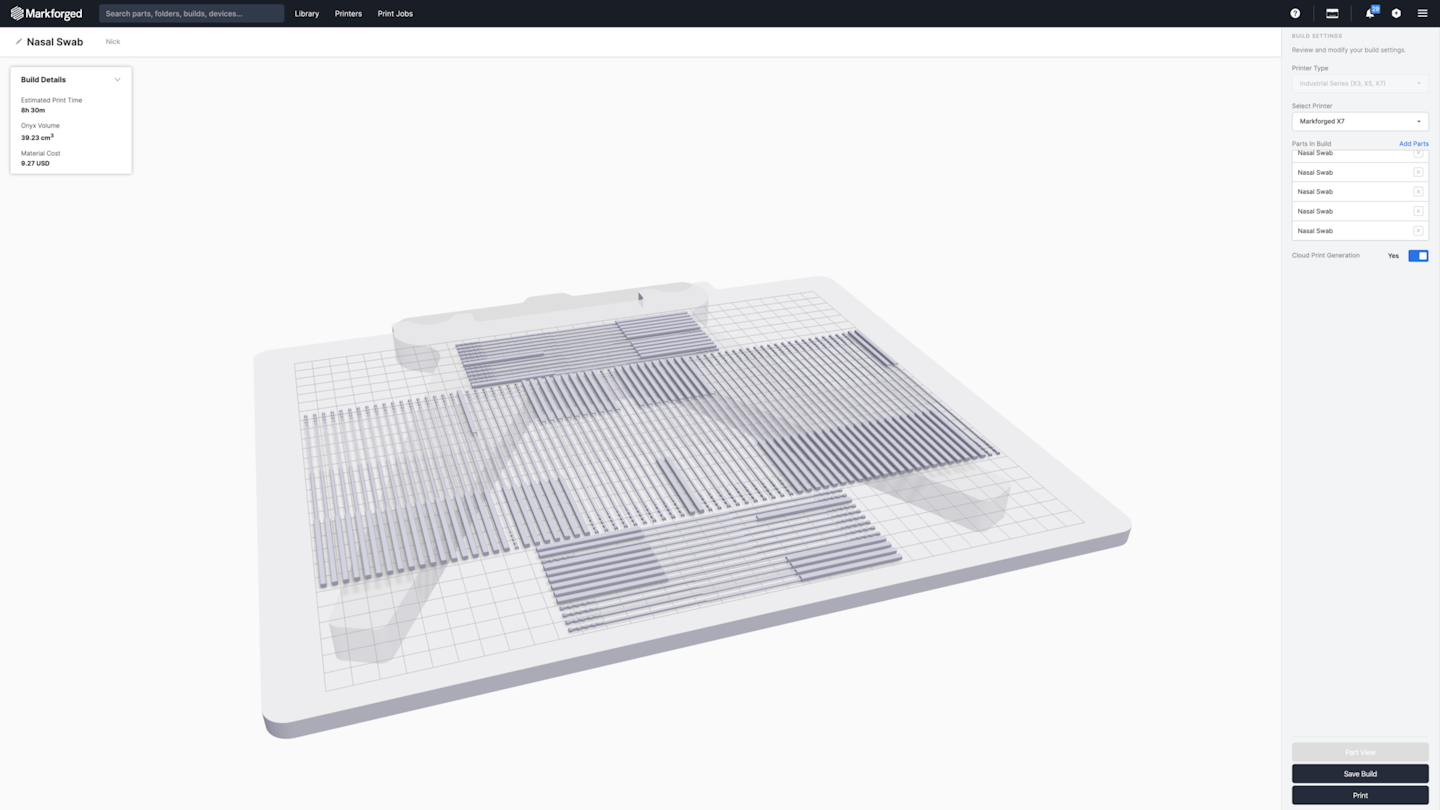Screen dimensions: 1440x810
Task: Click the Markforged logo
Action: [46, 13]
